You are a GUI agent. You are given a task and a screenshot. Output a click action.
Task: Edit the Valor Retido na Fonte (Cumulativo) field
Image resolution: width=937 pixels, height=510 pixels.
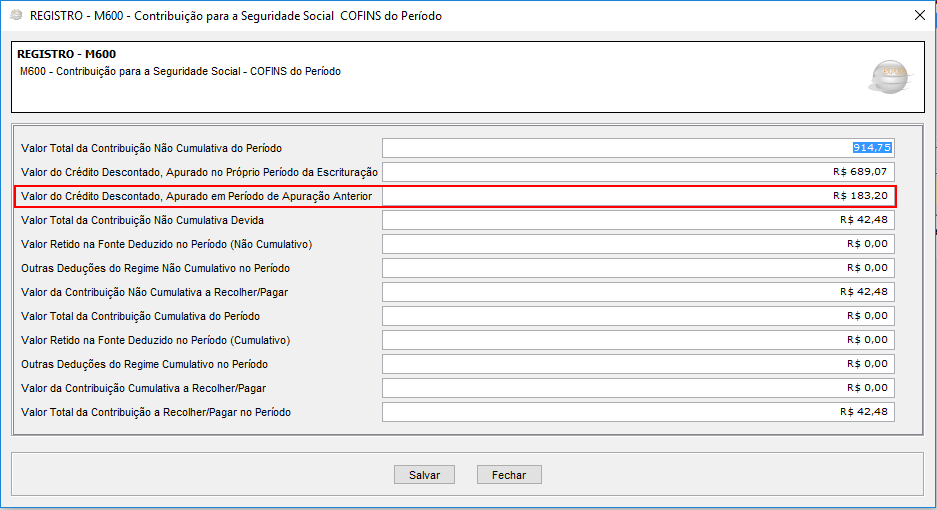point(638,340)
